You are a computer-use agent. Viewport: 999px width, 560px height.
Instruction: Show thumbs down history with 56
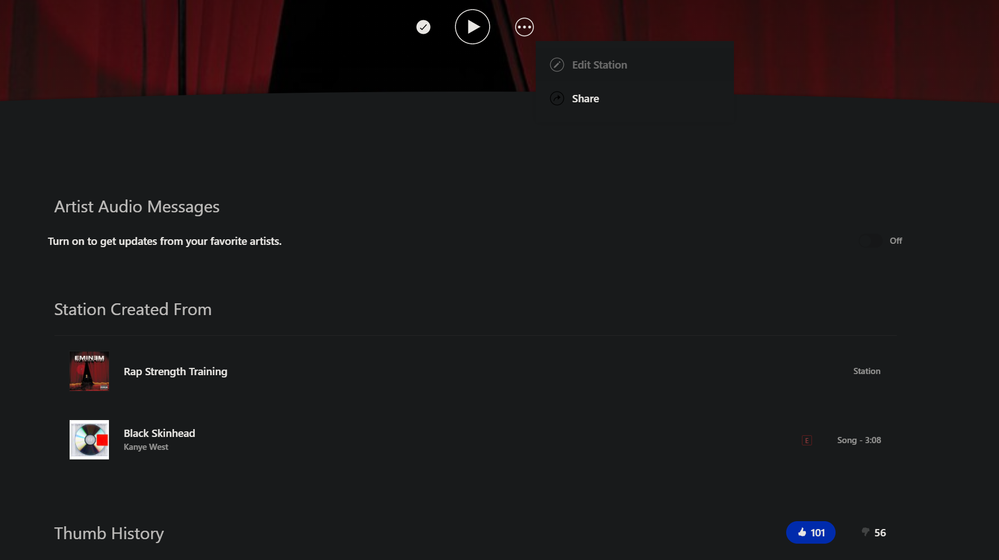click(873, 533)
